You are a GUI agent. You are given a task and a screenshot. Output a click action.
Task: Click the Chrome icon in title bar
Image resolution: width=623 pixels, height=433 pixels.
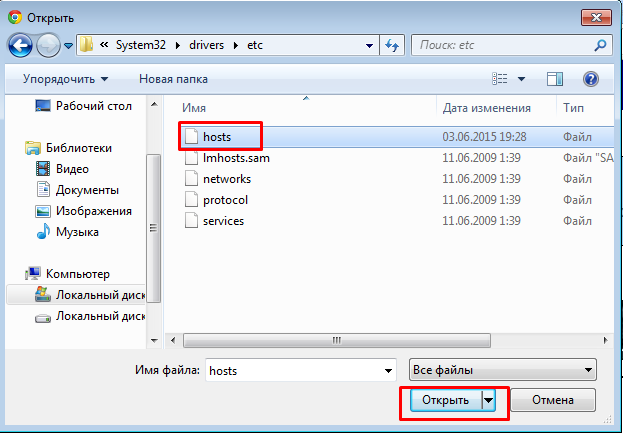[15, 17]
